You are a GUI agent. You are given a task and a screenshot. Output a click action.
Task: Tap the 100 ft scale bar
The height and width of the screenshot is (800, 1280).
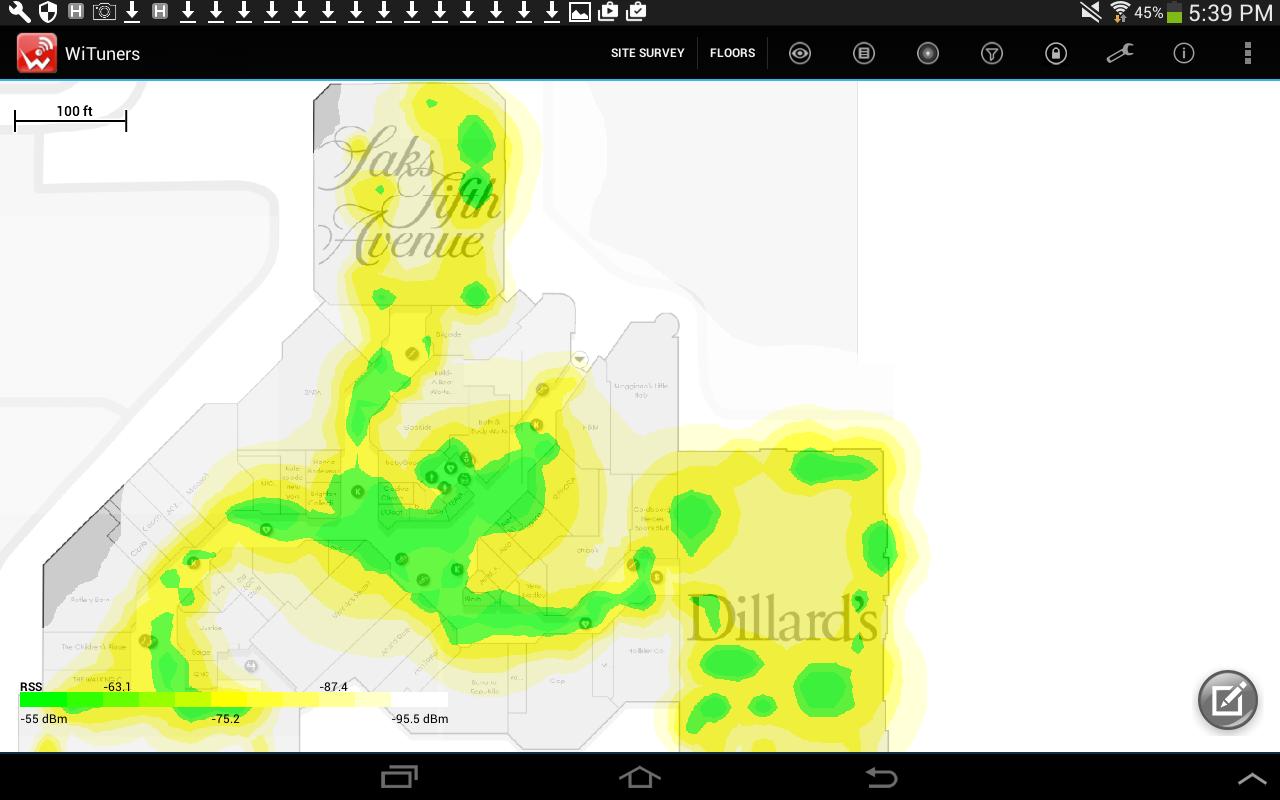tap(70, 117)
